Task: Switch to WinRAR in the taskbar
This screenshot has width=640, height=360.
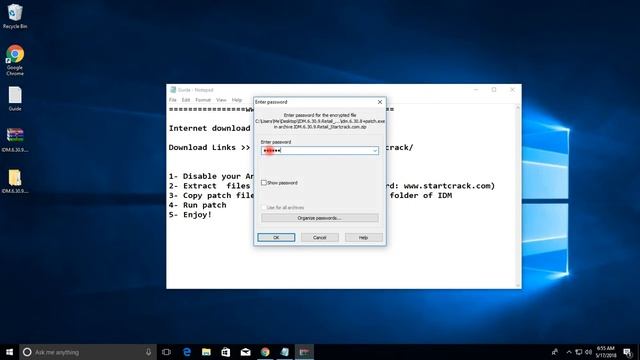Action: click(304, 352)
